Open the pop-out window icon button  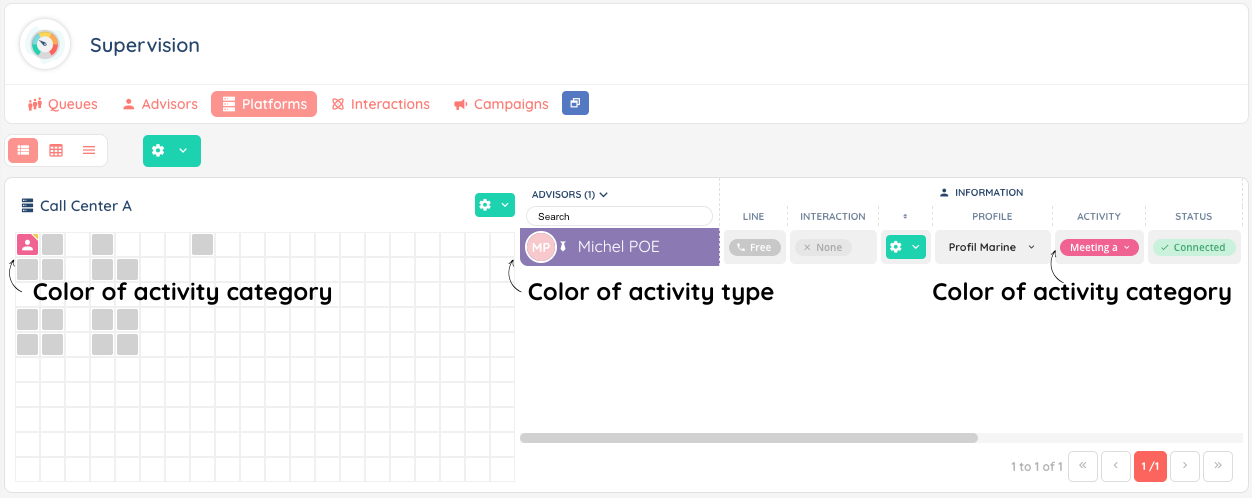click(575, 103)
